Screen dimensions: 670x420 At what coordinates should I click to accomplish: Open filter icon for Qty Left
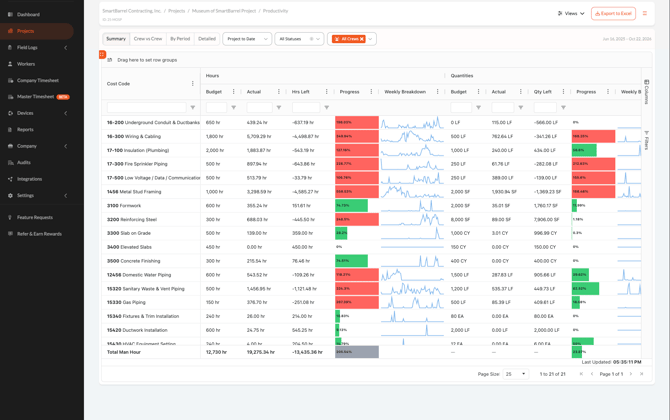(564, 108)
